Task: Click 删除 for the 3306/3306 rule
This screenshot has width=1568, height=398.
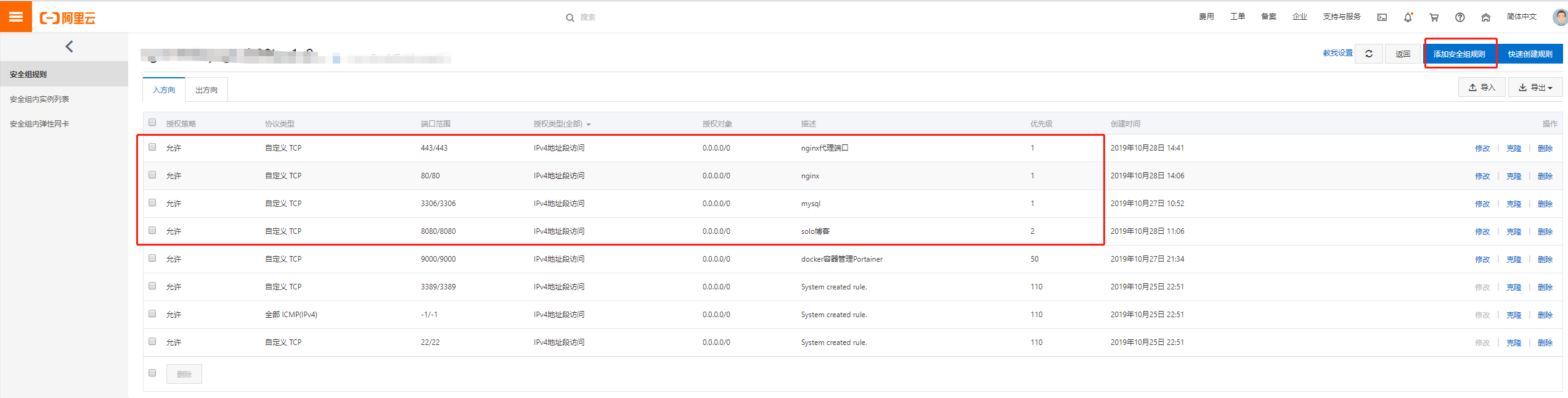Action: tap(1545, 204)
